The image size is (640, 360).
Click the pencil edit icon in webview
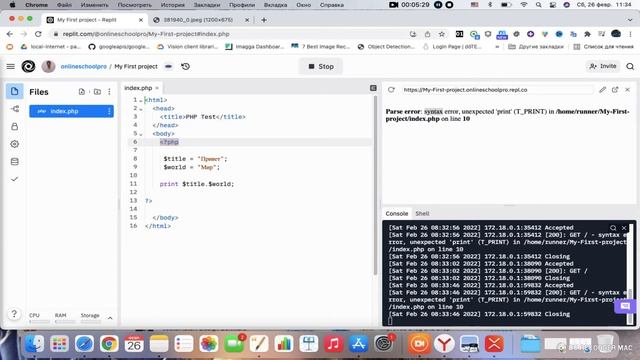[x=602, y=90]
